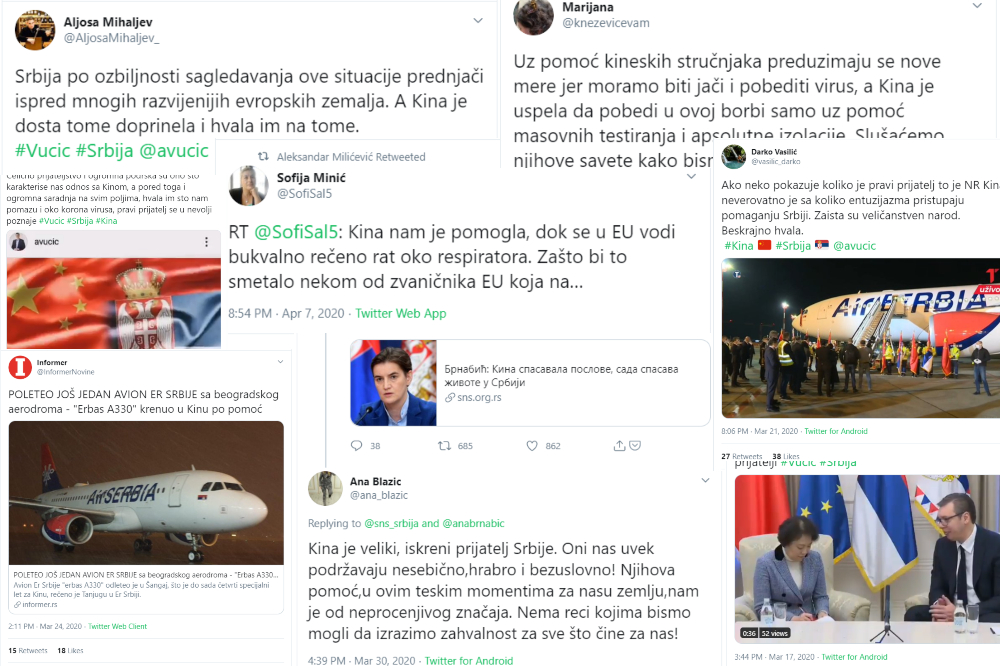Expand the chevron on the Informer tweet
This screenshot has width=1000, height=666.
coord(280,362)
